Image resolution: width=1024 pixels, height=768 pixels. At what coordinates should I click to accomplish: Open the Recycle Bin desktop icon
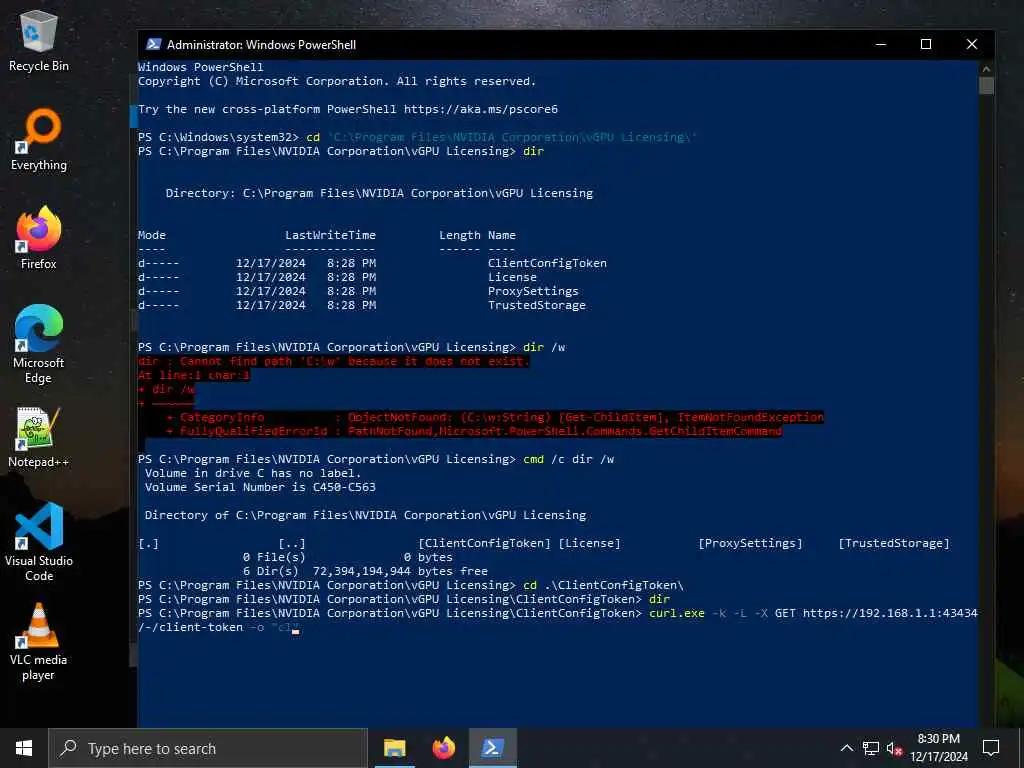coord(39,41)
